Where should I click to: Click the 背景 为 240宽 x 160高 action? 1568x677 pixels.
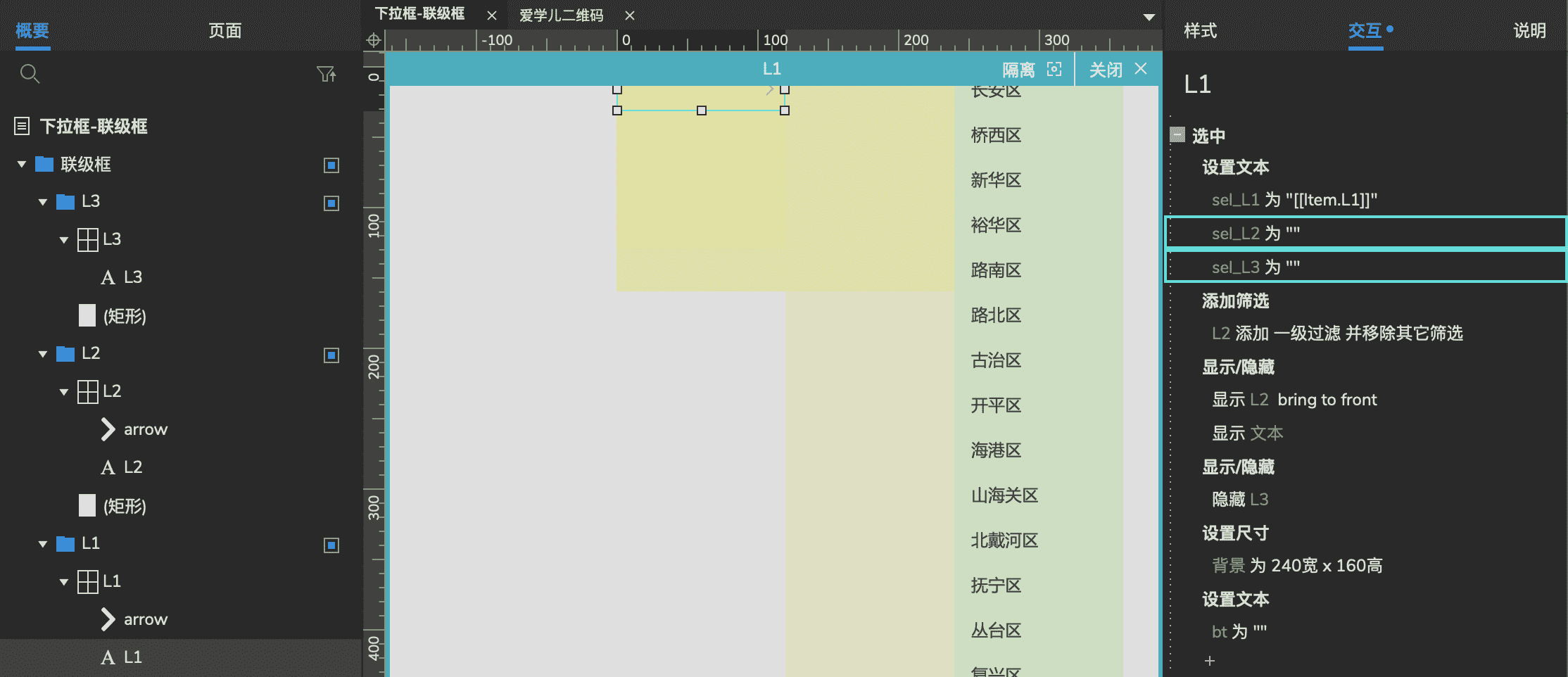[x=1297, y=566]
